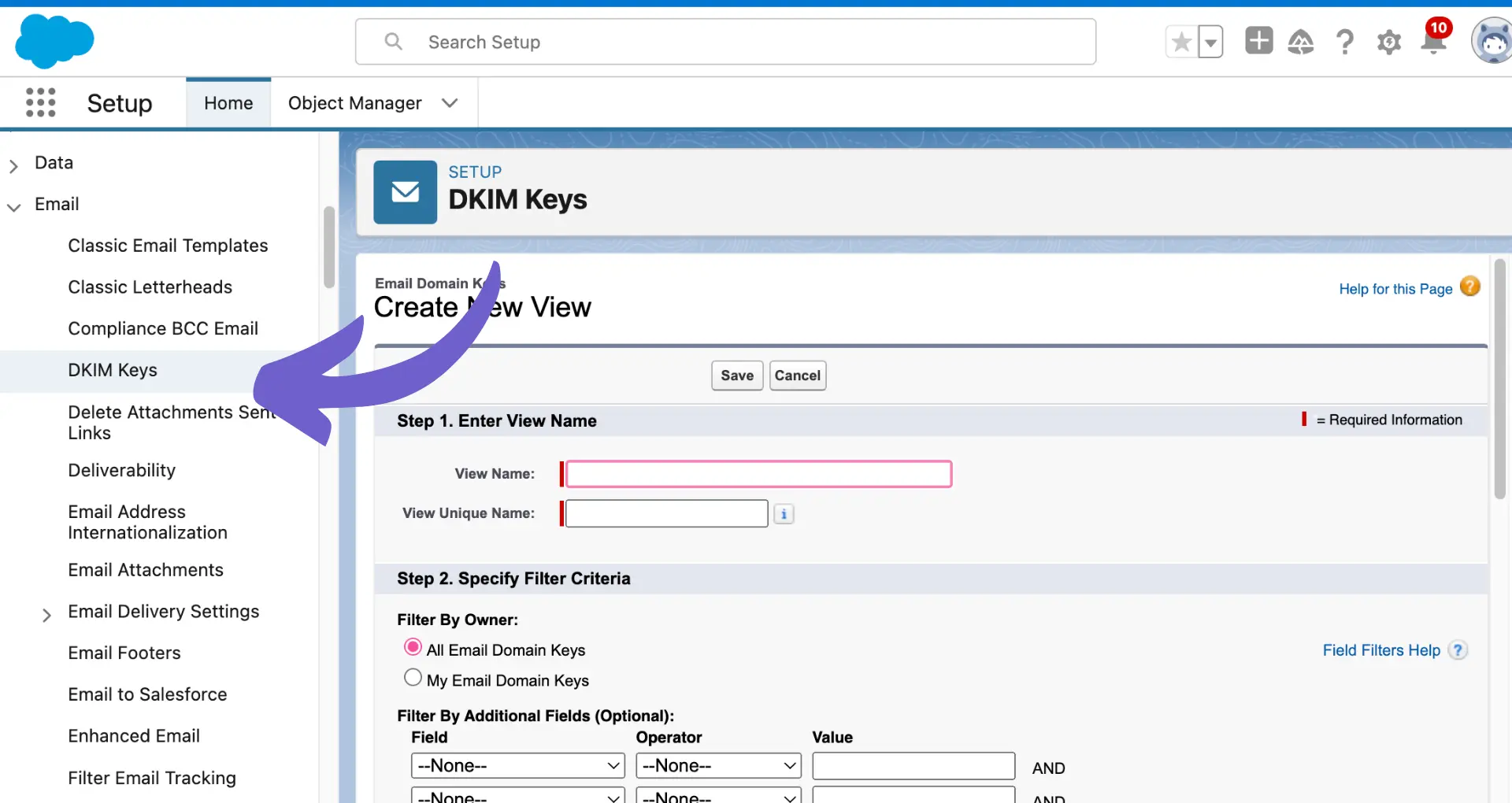The width and height of the screenshot is (1512, 803).
Task: Click the main page vertical scrollbar
Action: [1499, 379]
